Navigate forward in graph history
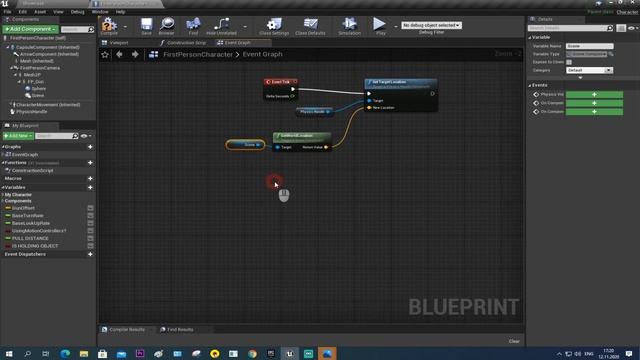The width and height of the screenshot is (640, 360). click(135, 54)
